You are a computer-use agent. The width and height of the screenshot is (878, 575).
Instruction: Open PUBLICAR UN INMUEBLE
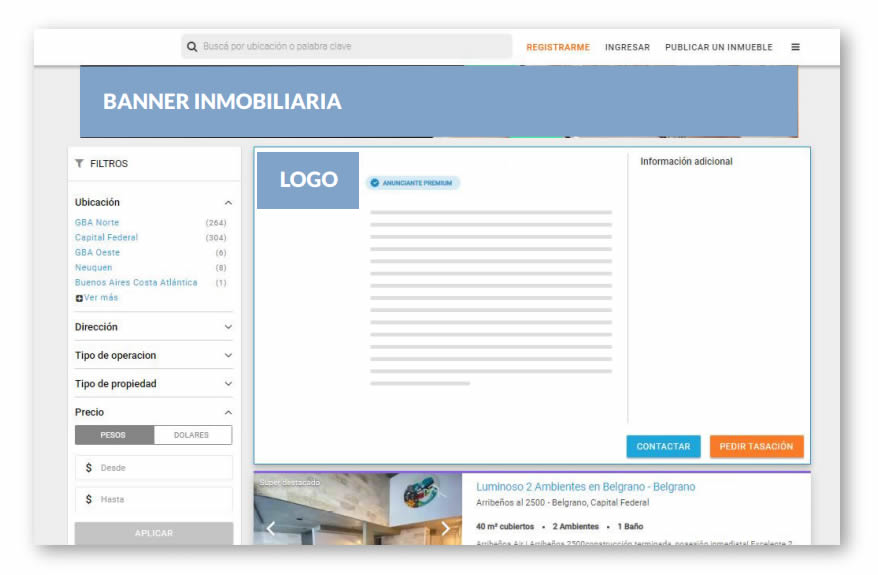point(718,48)
